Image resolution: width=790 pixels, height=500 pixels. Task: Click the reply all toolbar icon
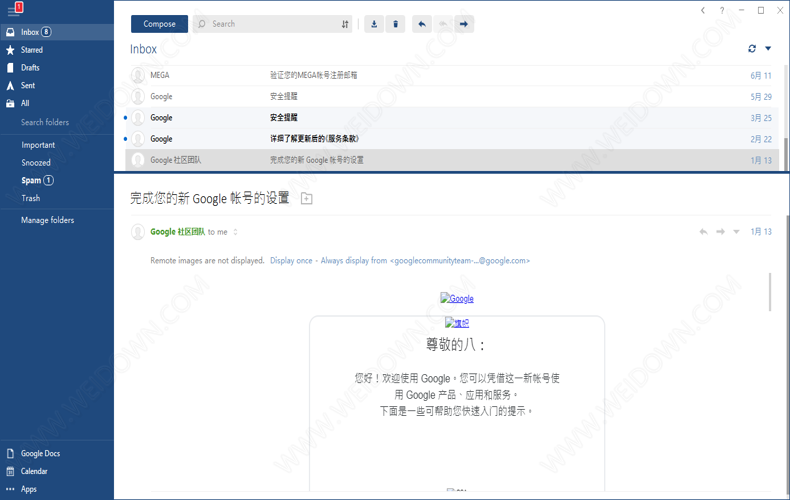click(443, 24)
